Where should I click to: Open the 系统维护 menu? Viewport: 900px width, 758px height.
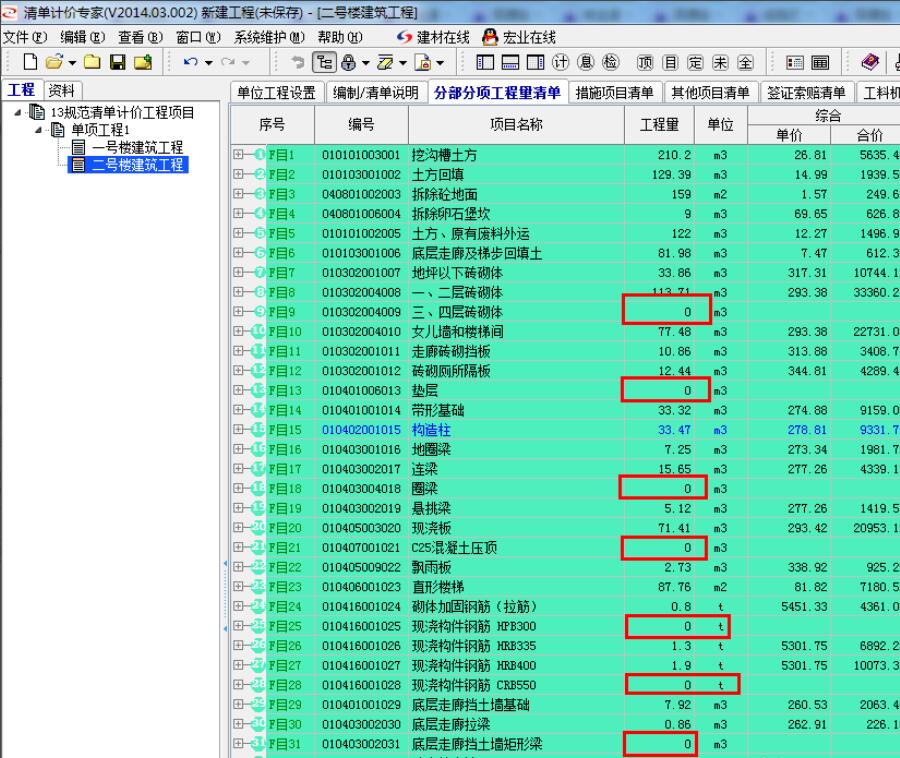pyautogui.click(x=269, y=37)
